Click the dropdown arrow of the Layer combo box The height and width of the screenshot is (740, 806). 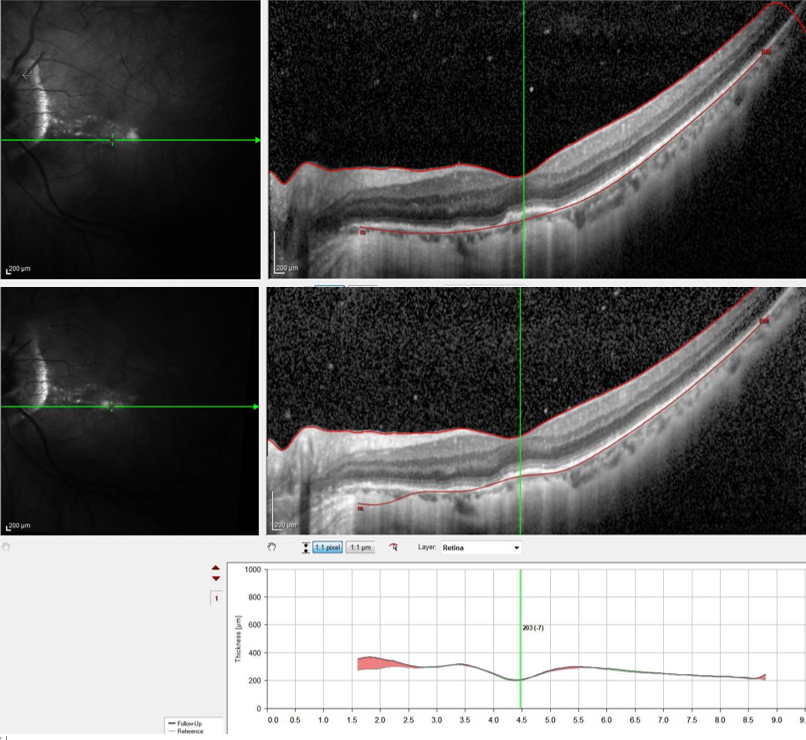click(x=516, y=548)
